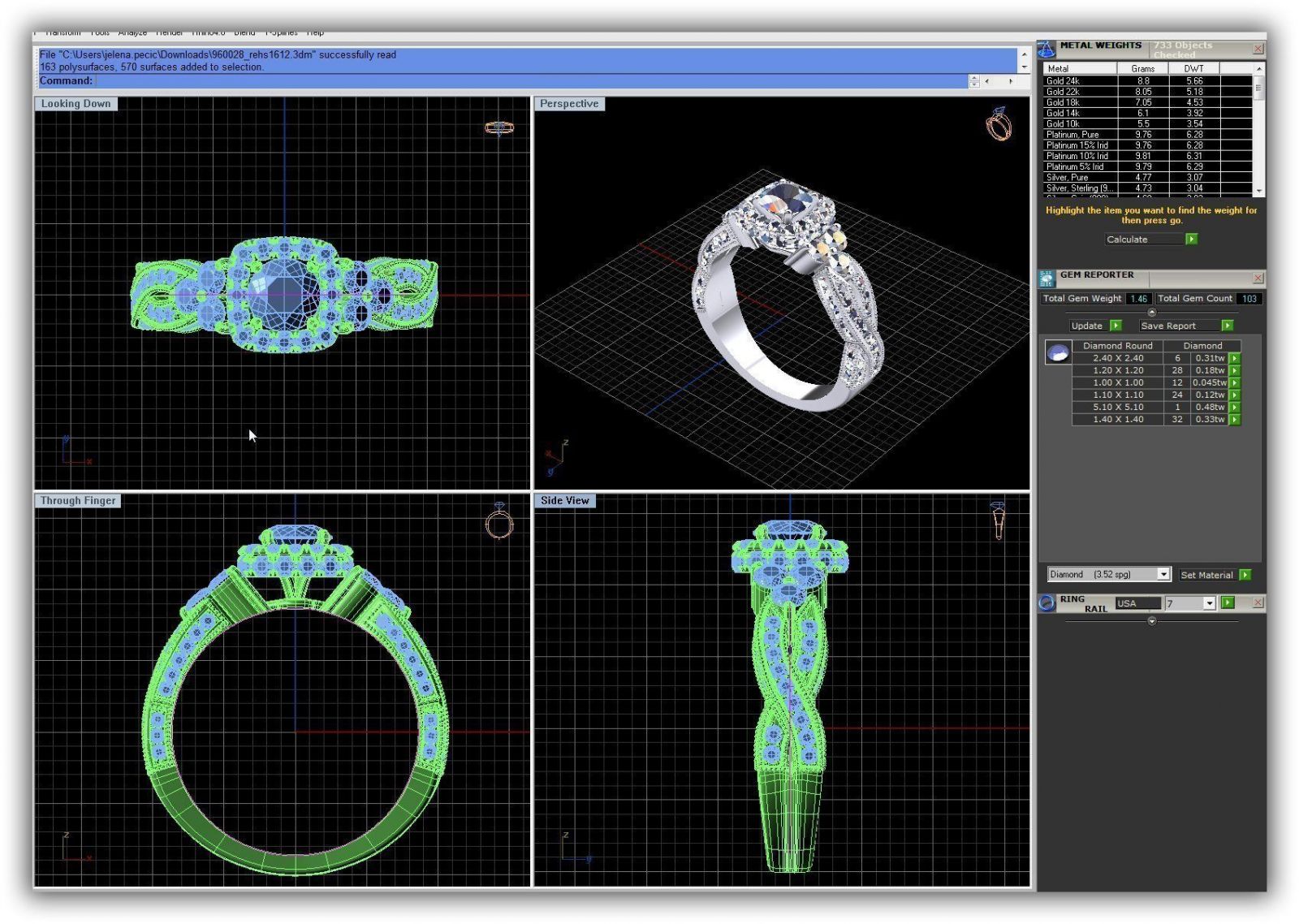Click the Command input field
Image resolution: width=1299 pixels, height=924 pixels.
pos(528,81)
